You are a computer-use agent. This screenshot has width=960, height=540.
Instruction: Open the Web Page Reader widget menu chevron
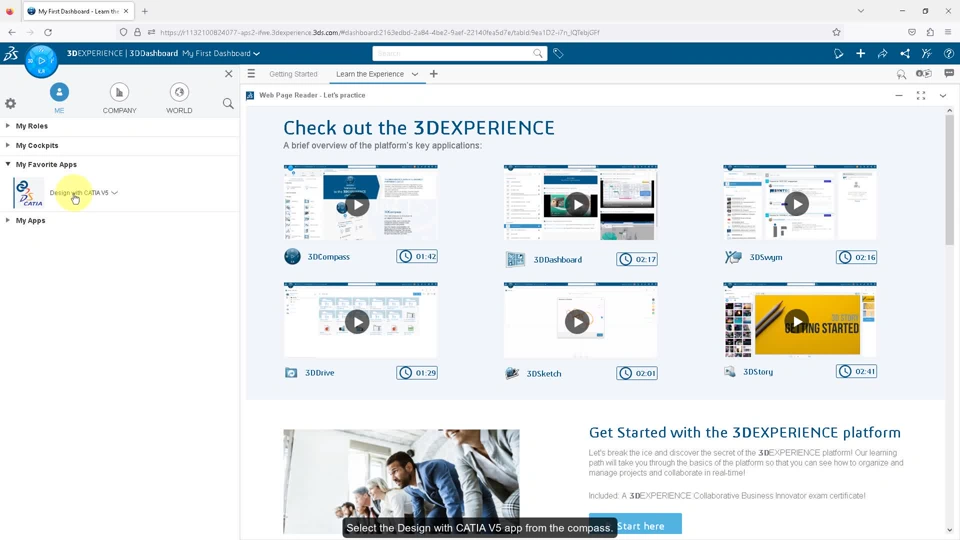click(x=943, y=96)
